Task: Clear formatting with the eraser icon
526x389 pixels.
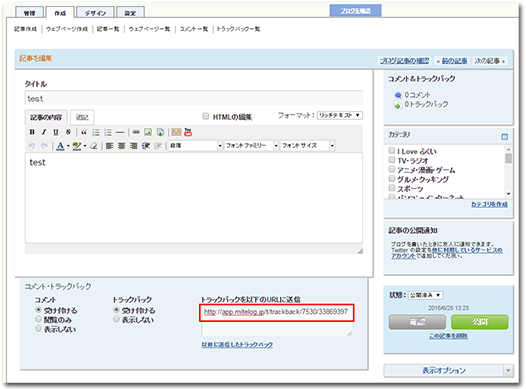Action: 94,146
